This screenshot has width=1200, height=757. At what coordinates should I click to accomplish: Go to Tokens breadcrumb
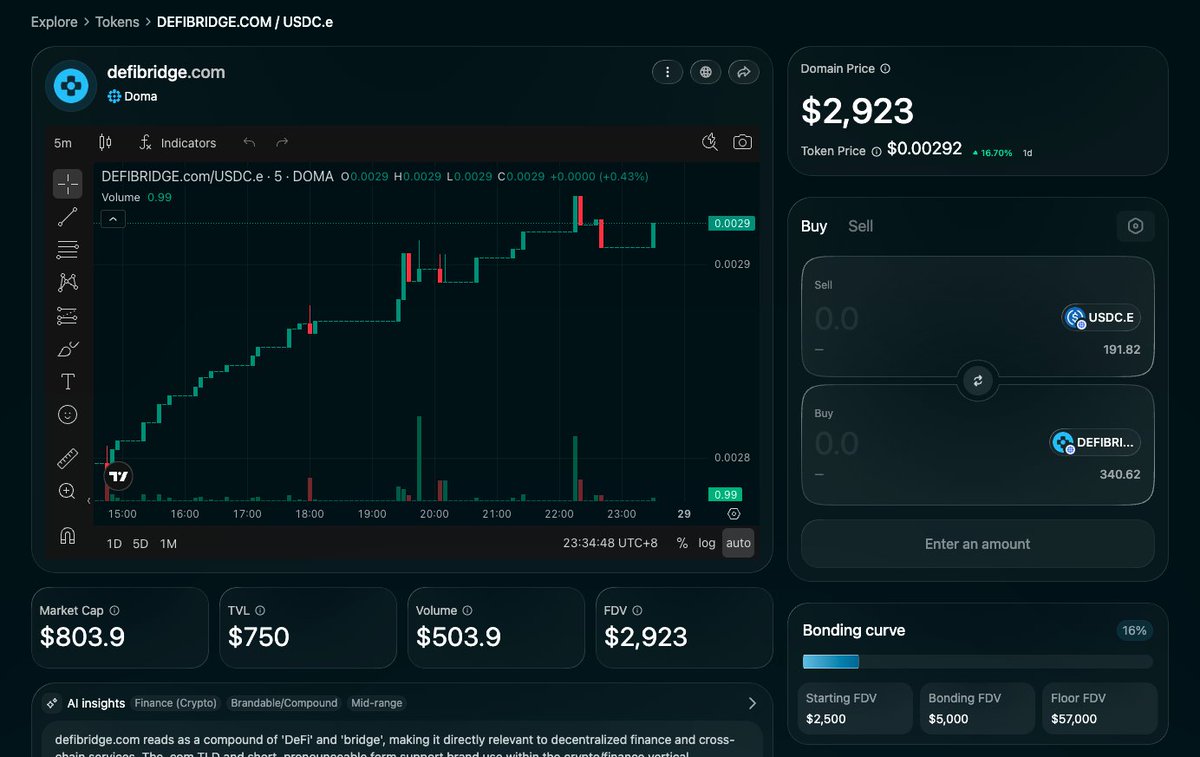pos(117,22)
